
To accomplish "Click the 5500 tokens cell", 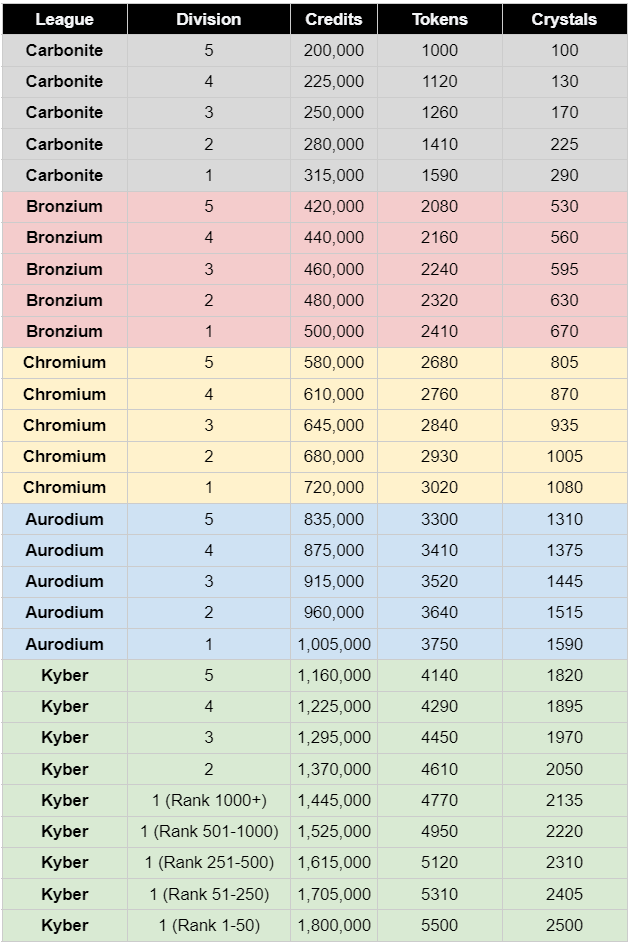I will pyautogui.click(x=439, y=925).
